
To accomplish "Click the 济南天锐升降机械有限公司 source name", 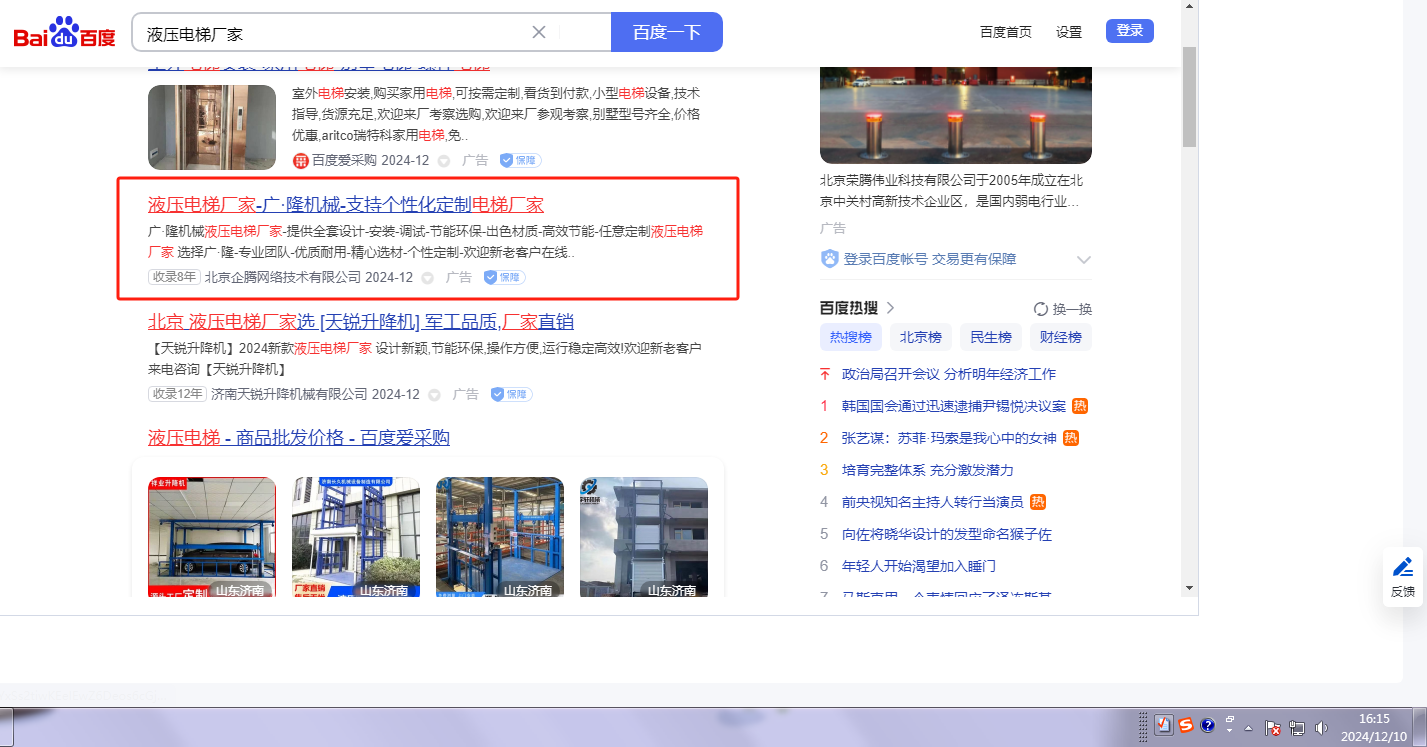I will (290, 394).
